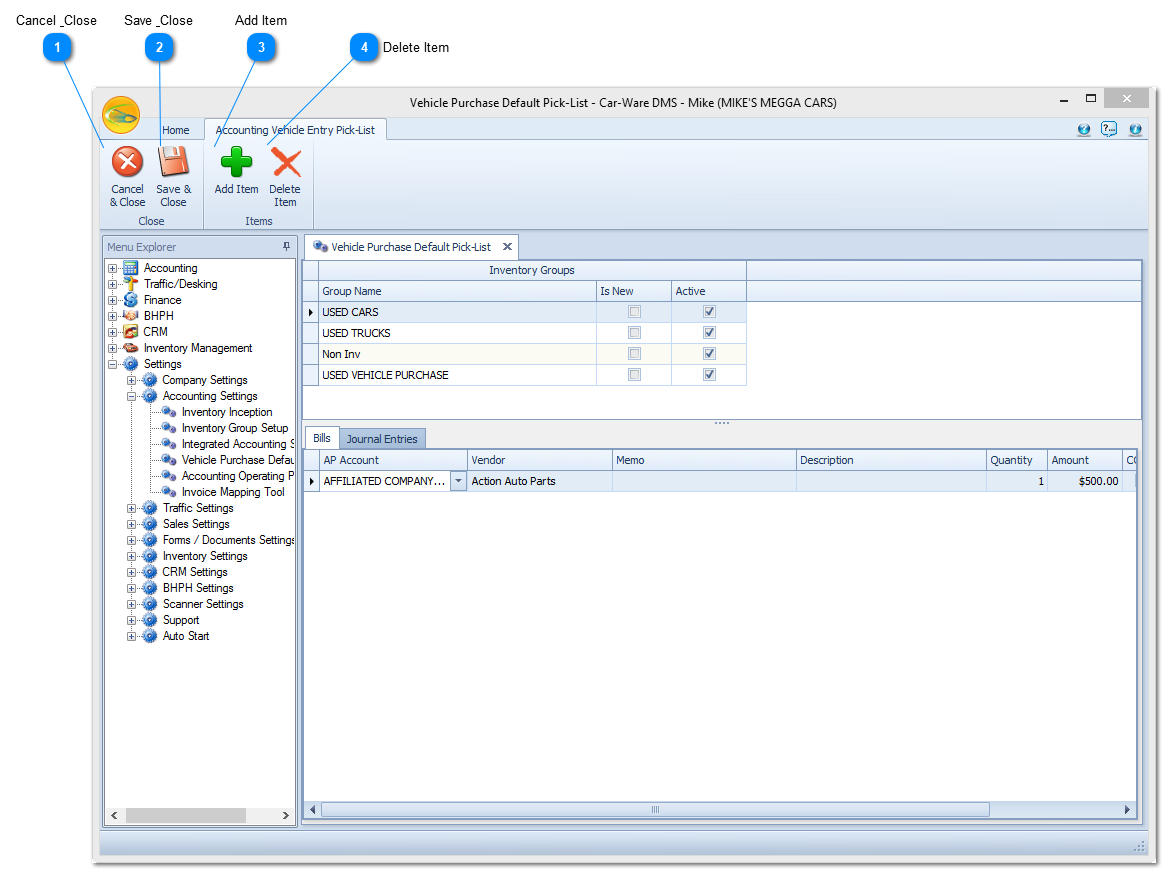Sort by the Vendor column header

pyautogui.click(x=540, y=461)
